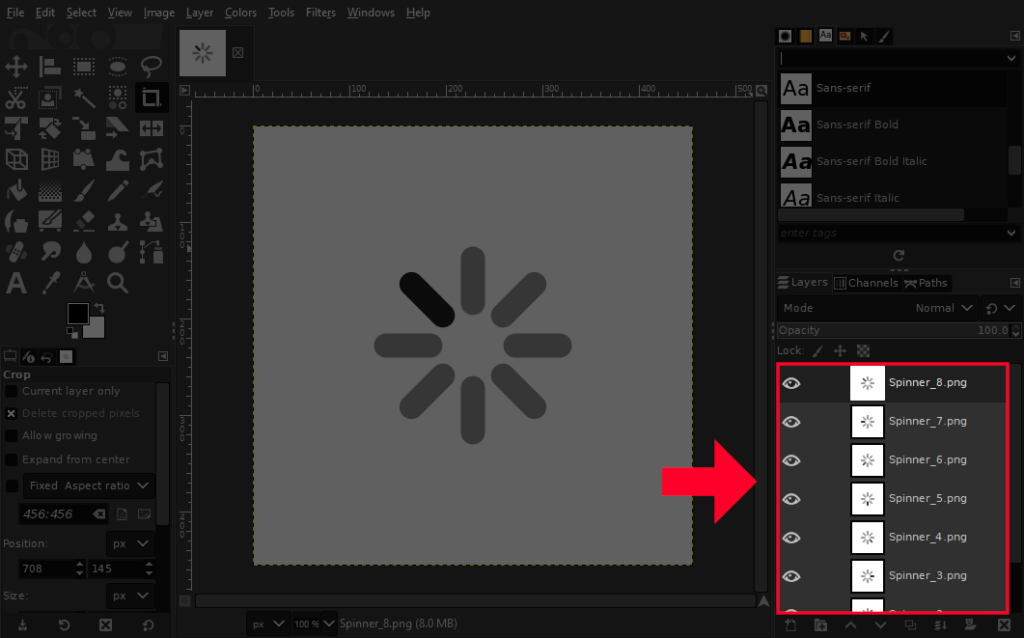Uncheck Delete cropped pixels

11,413
